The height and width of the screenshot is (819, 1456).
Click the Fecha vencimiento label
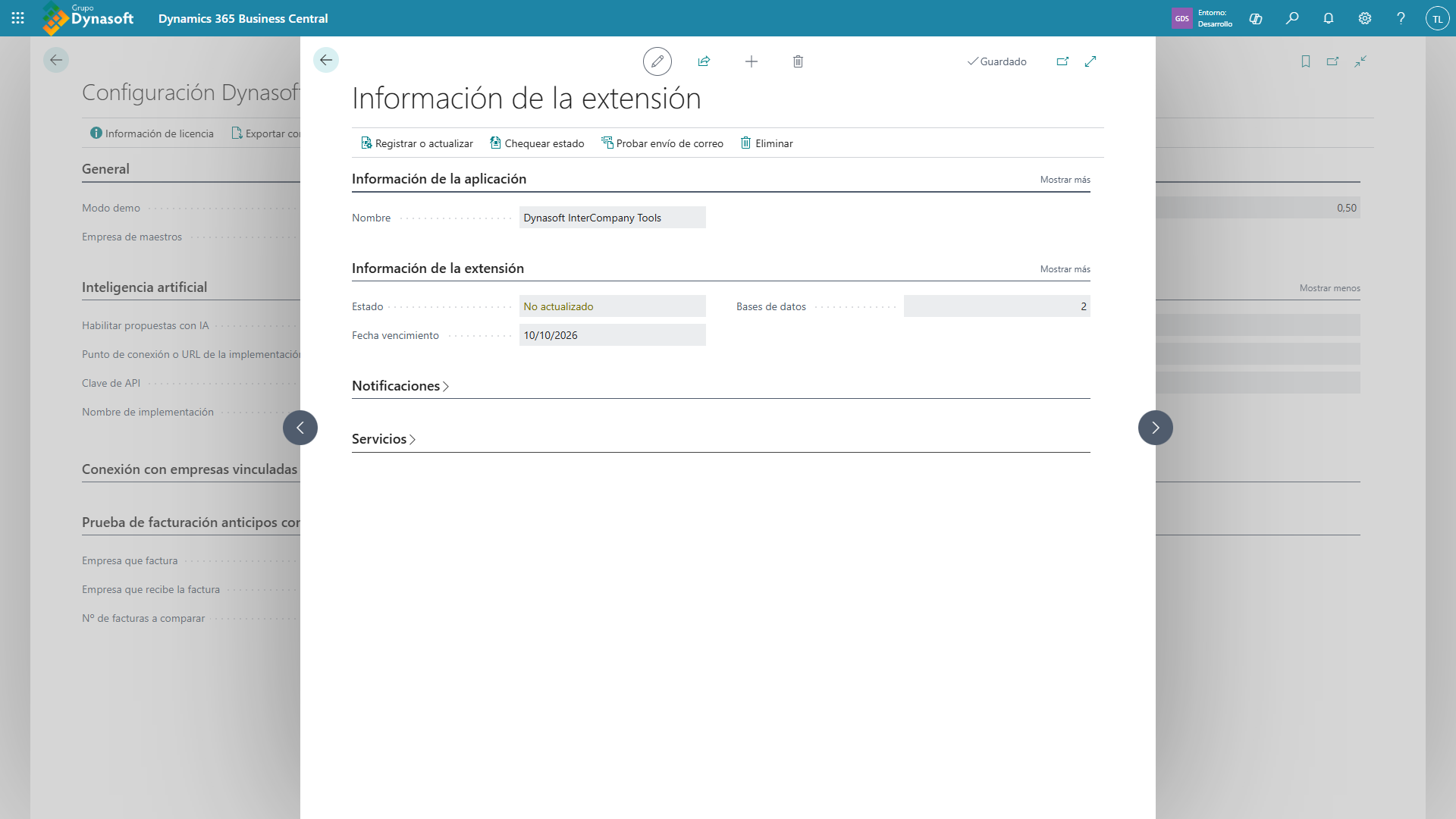(x=395, y=335)
